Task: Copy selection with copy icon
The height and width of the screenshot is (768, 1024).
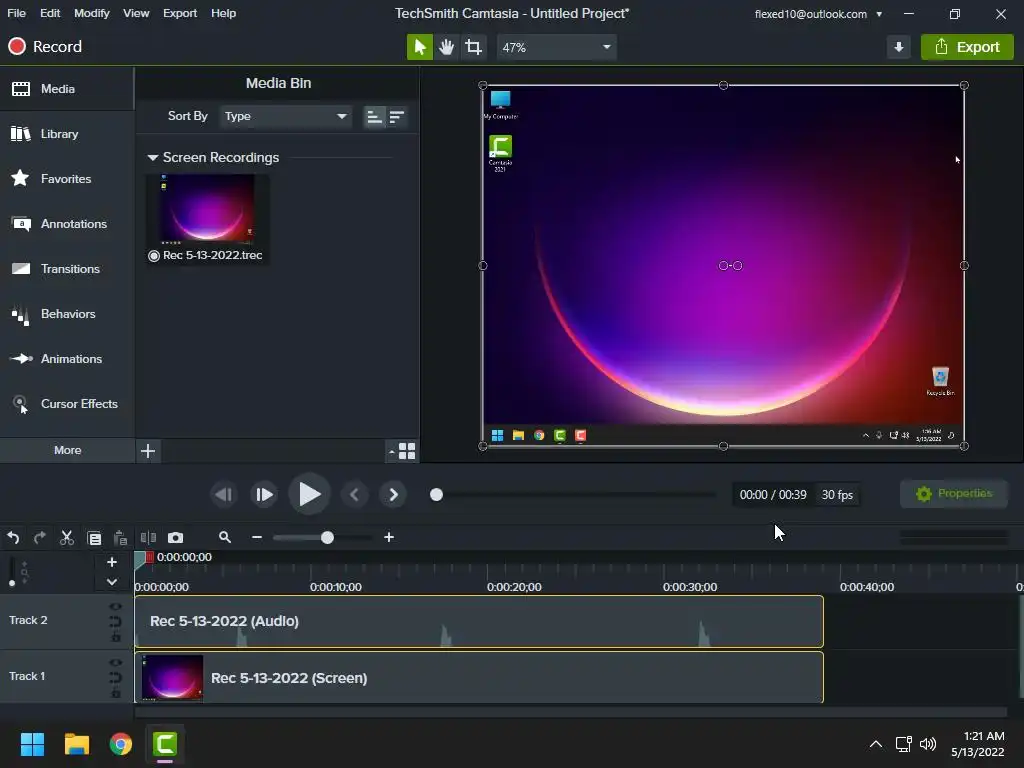Action: tap(94, 537)
